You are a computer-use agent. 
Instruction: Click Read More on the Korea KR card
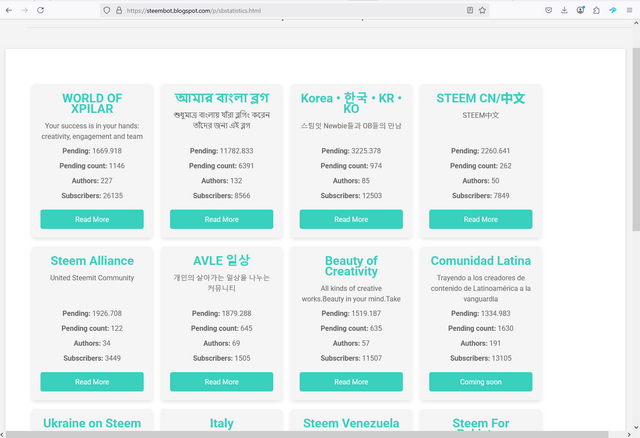click(351, 219)
